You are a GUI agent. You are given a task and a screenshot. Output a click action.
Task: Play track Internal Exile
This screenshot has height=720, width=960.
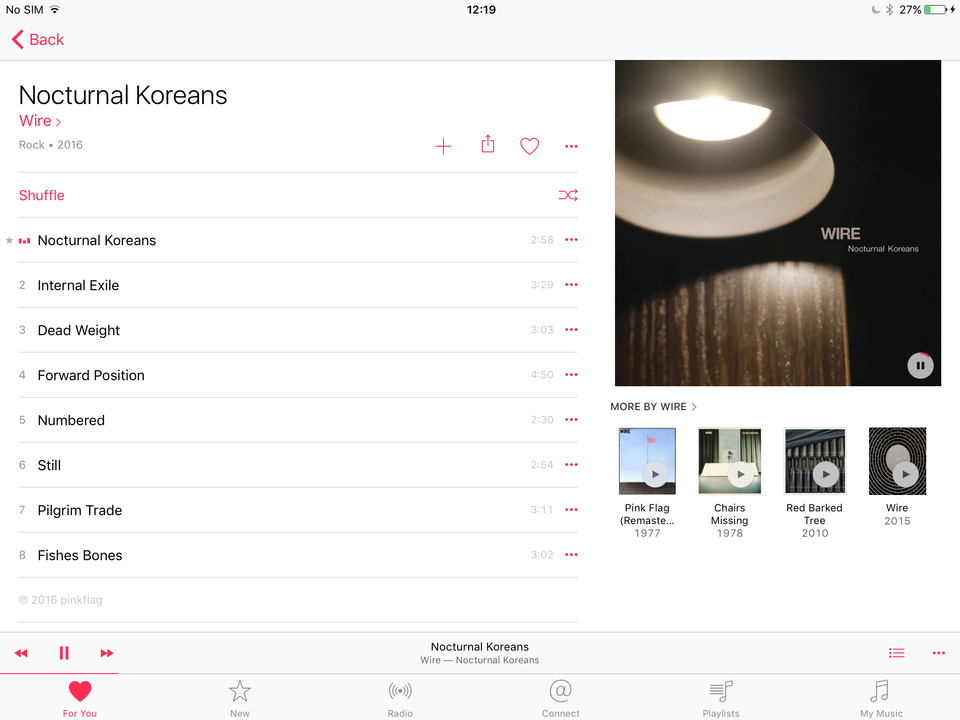[298, 285]
